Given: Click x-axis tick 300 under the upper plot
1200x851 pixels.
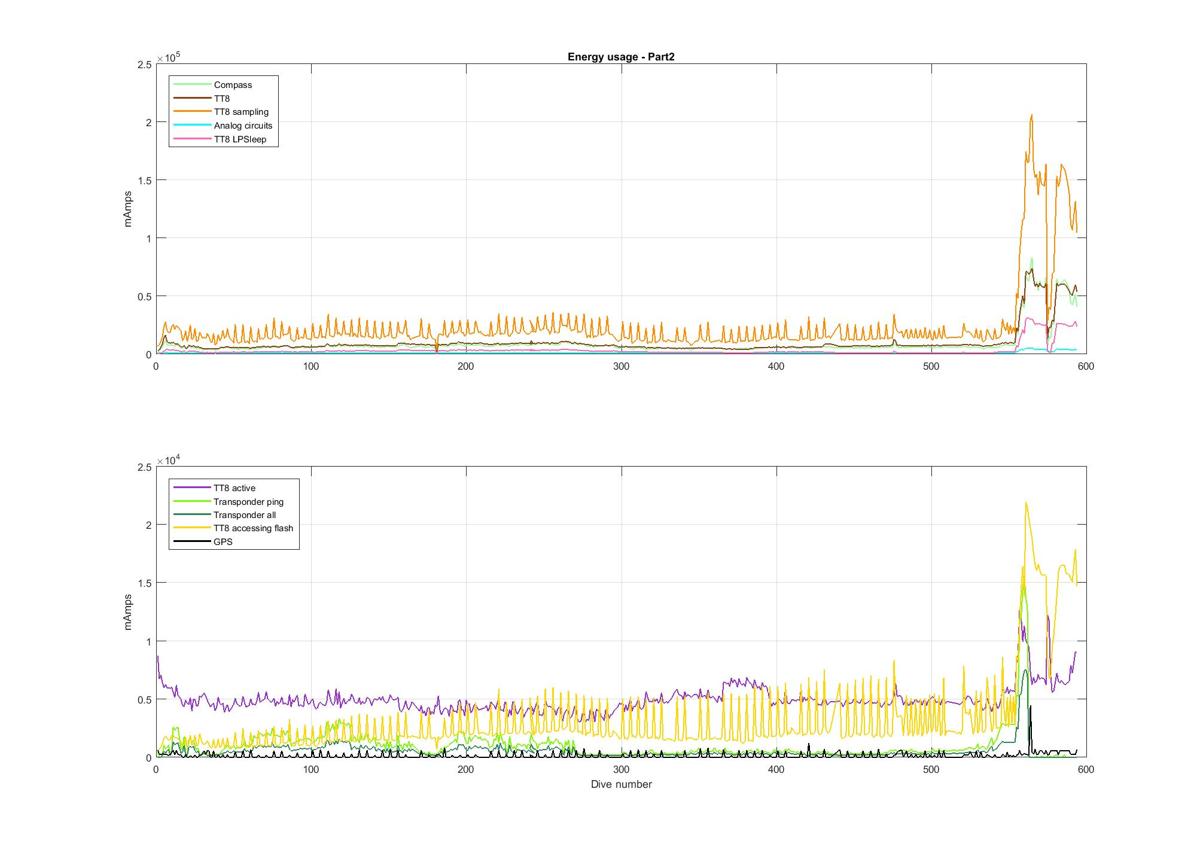Looking at the screenshot, I should point(621,367).
